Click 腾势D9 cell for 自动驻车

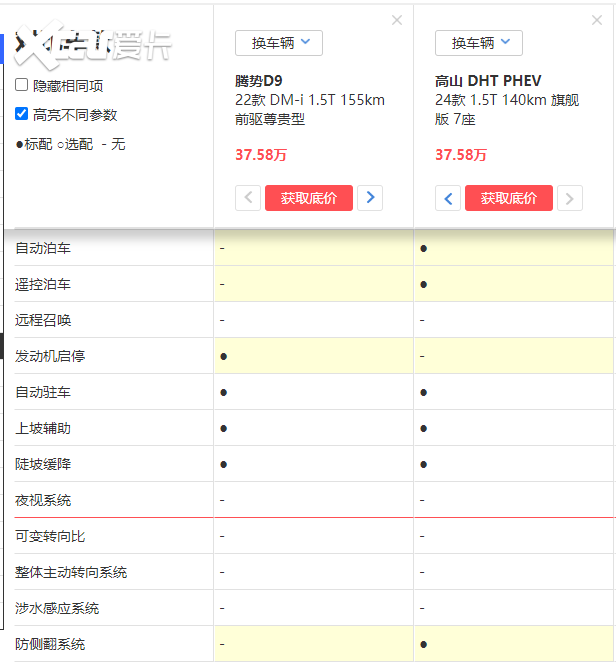point(314,392)
